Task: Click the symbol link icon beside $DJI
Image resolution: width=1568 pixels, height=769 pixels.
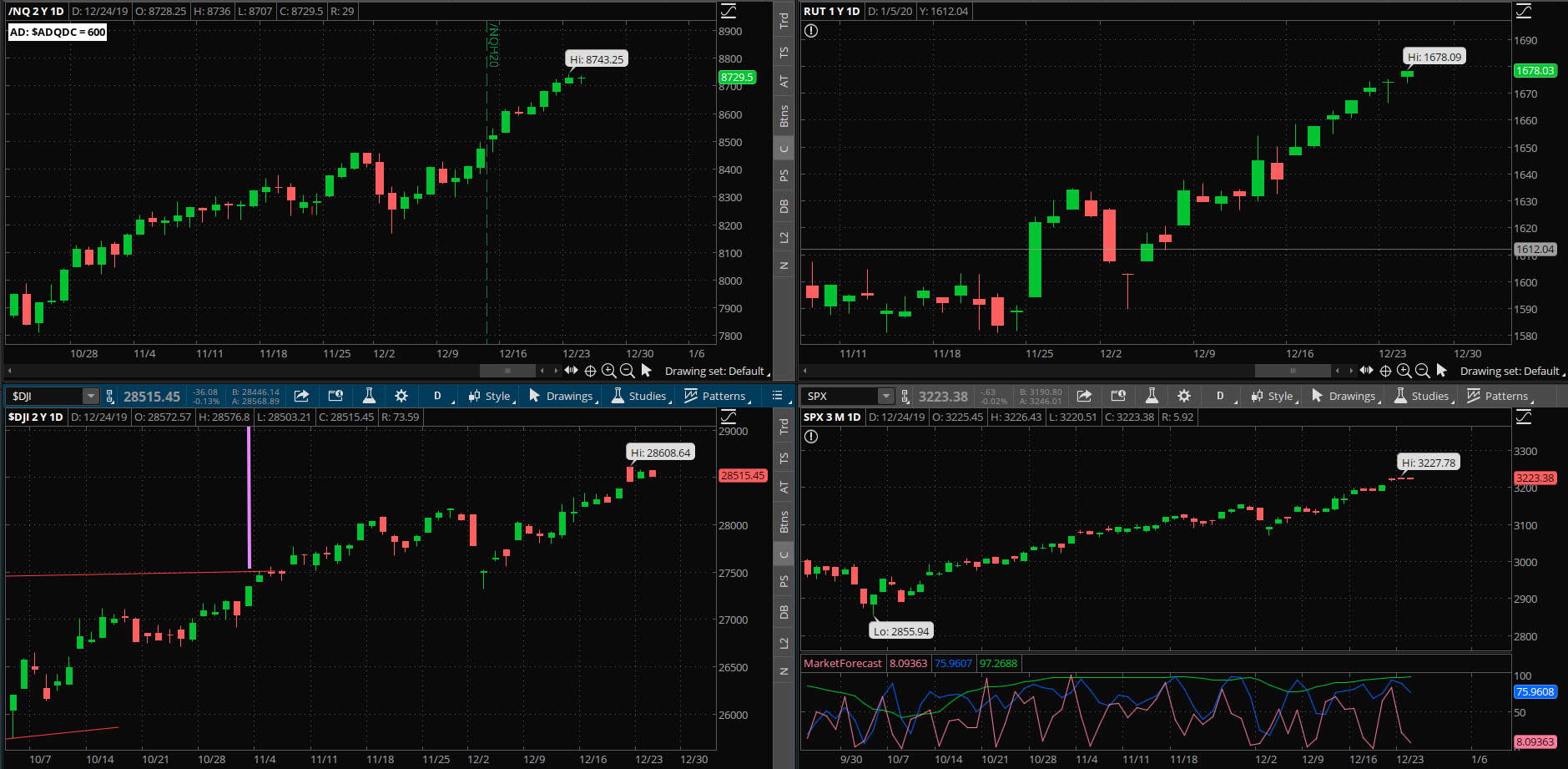Action: pyautogui.click(x=110, y=397)
